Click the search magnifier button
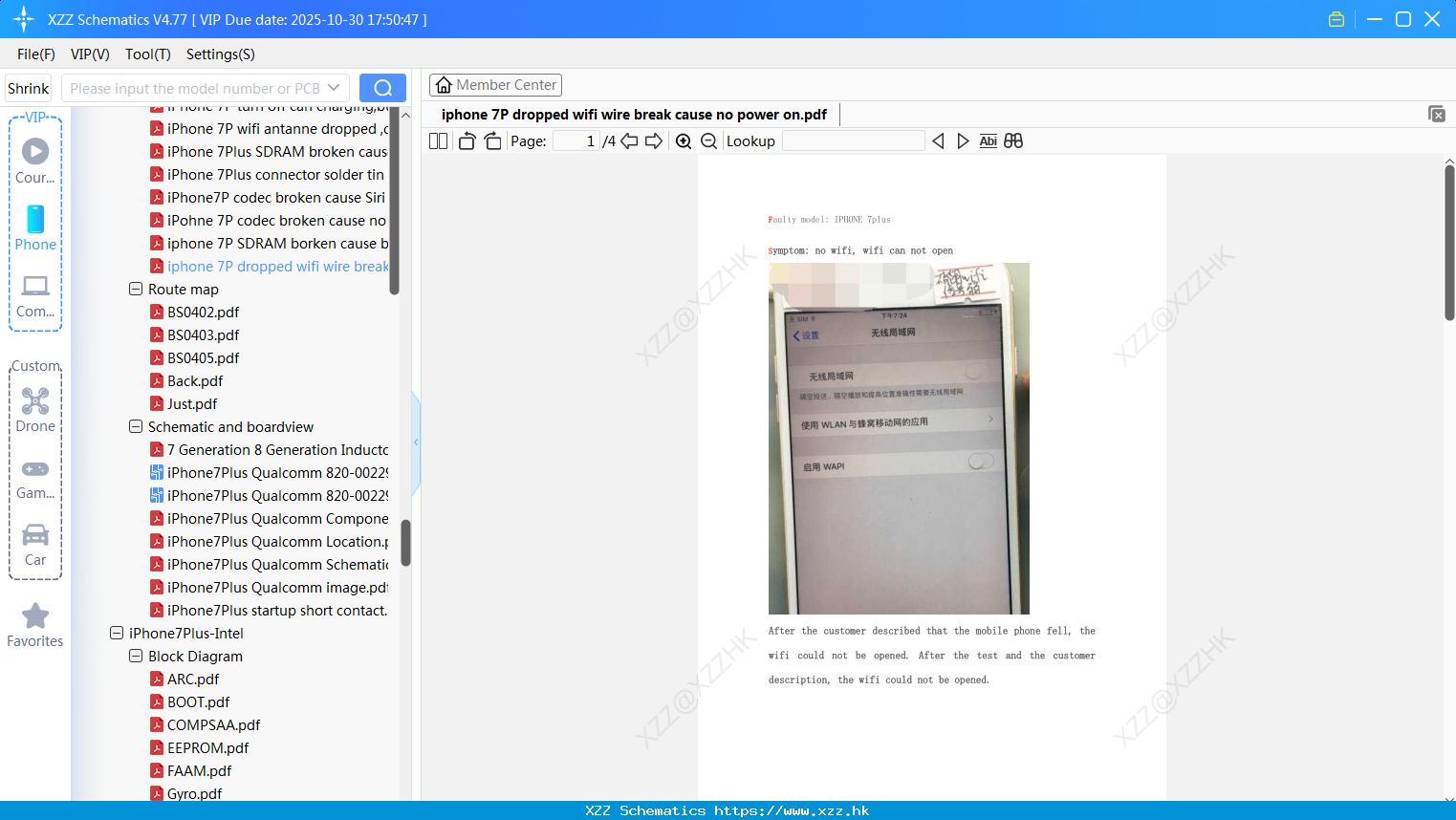The height and width of the screenshot is (820, 1456). point(382,88)
